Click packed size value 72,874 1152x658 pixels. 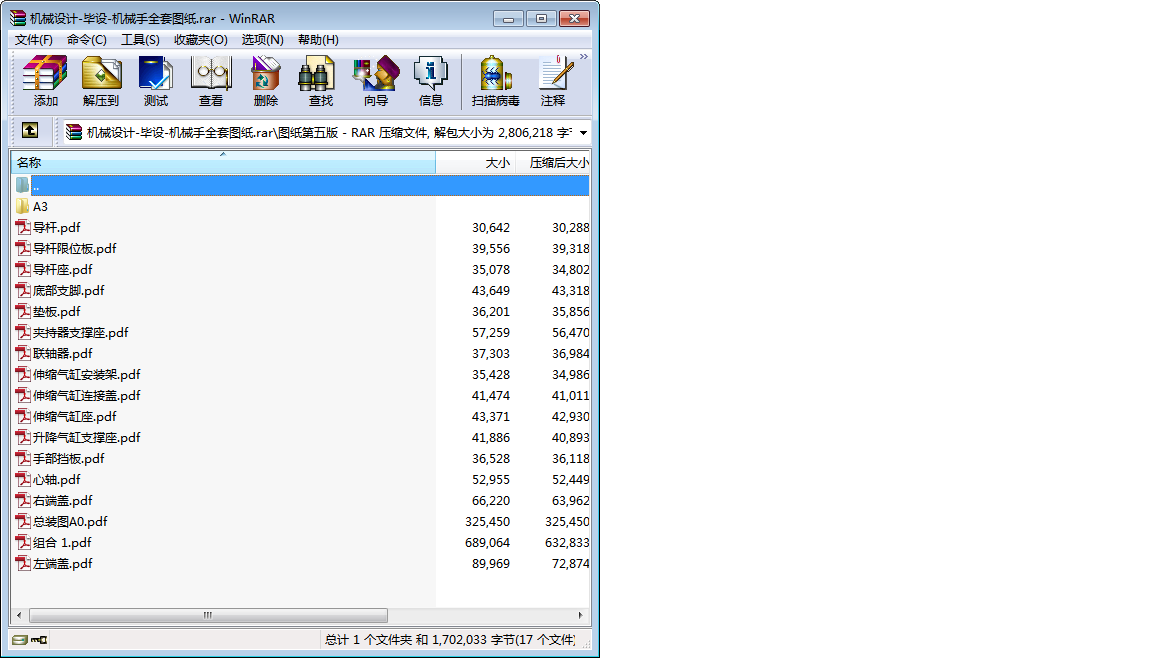tap(570, 564)
